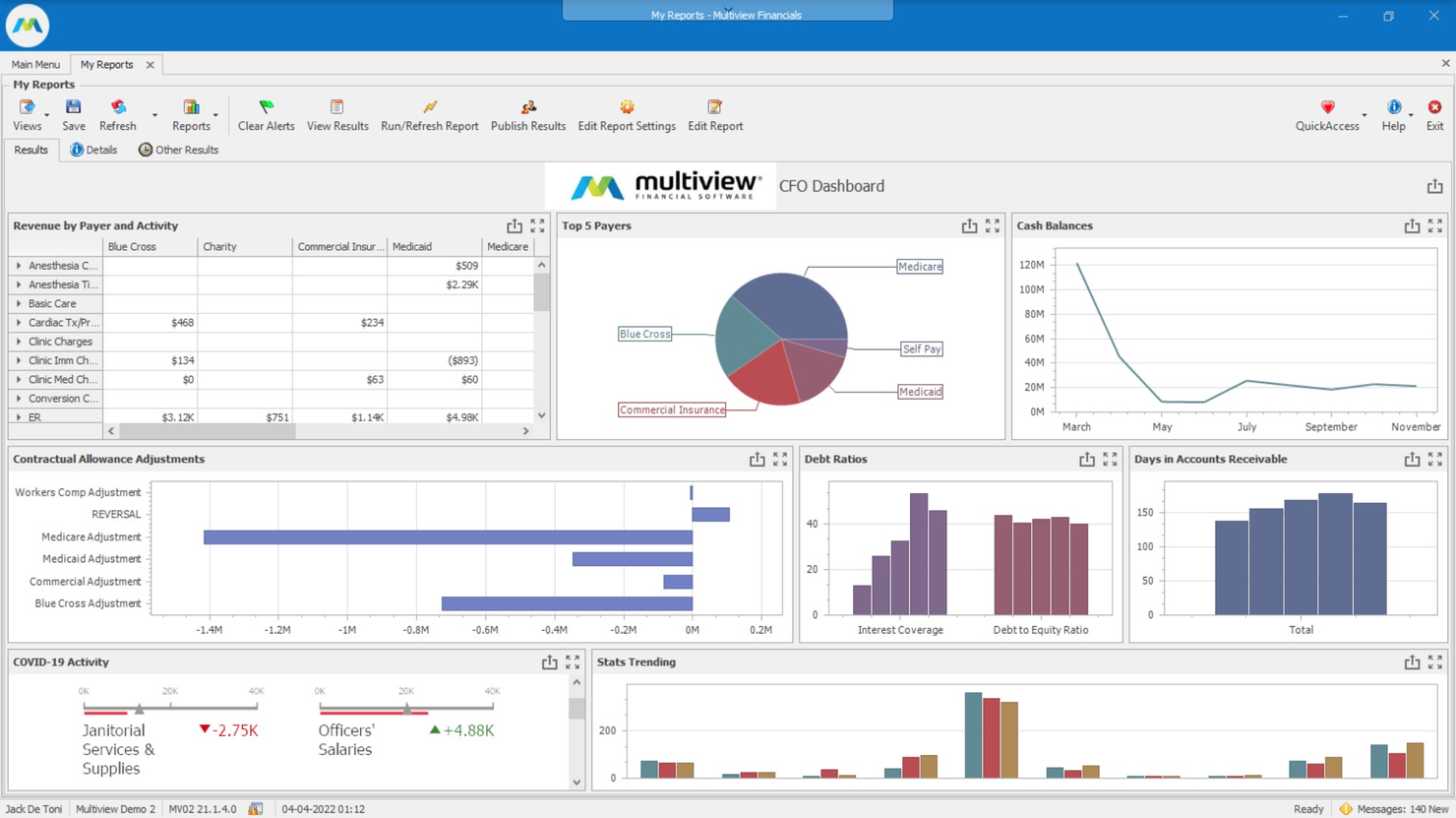Open the Debt Ratios export icon
The width and height of the screenshot is (1456, 818).
(x=1086, y=459)
